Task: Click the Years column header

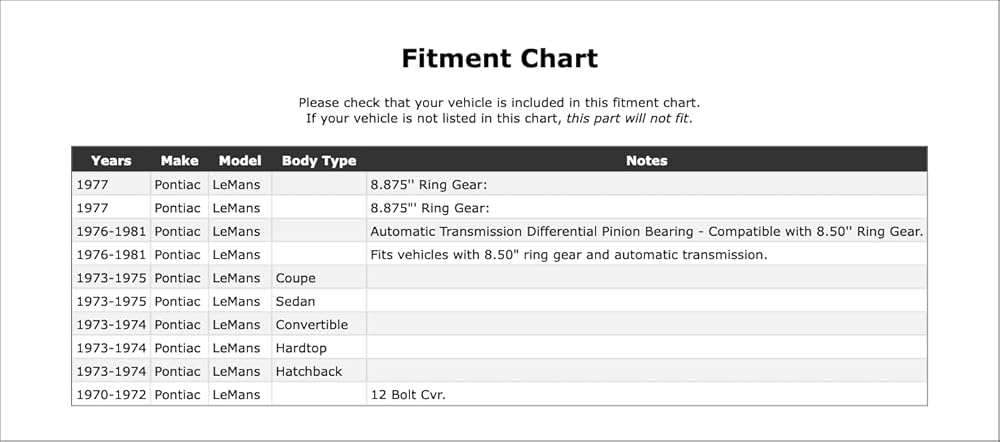Action: point(111,160)
